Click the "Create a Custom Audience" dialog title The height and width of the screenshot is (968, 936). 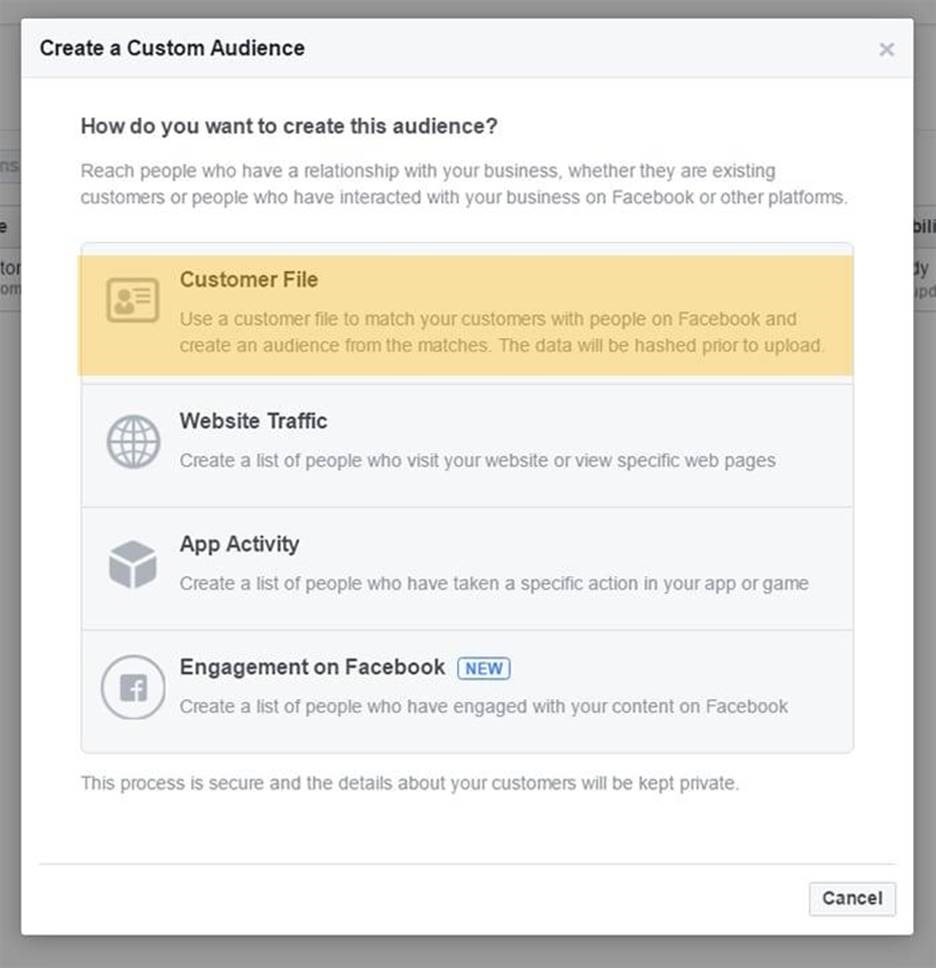click(x=172, y=48)
